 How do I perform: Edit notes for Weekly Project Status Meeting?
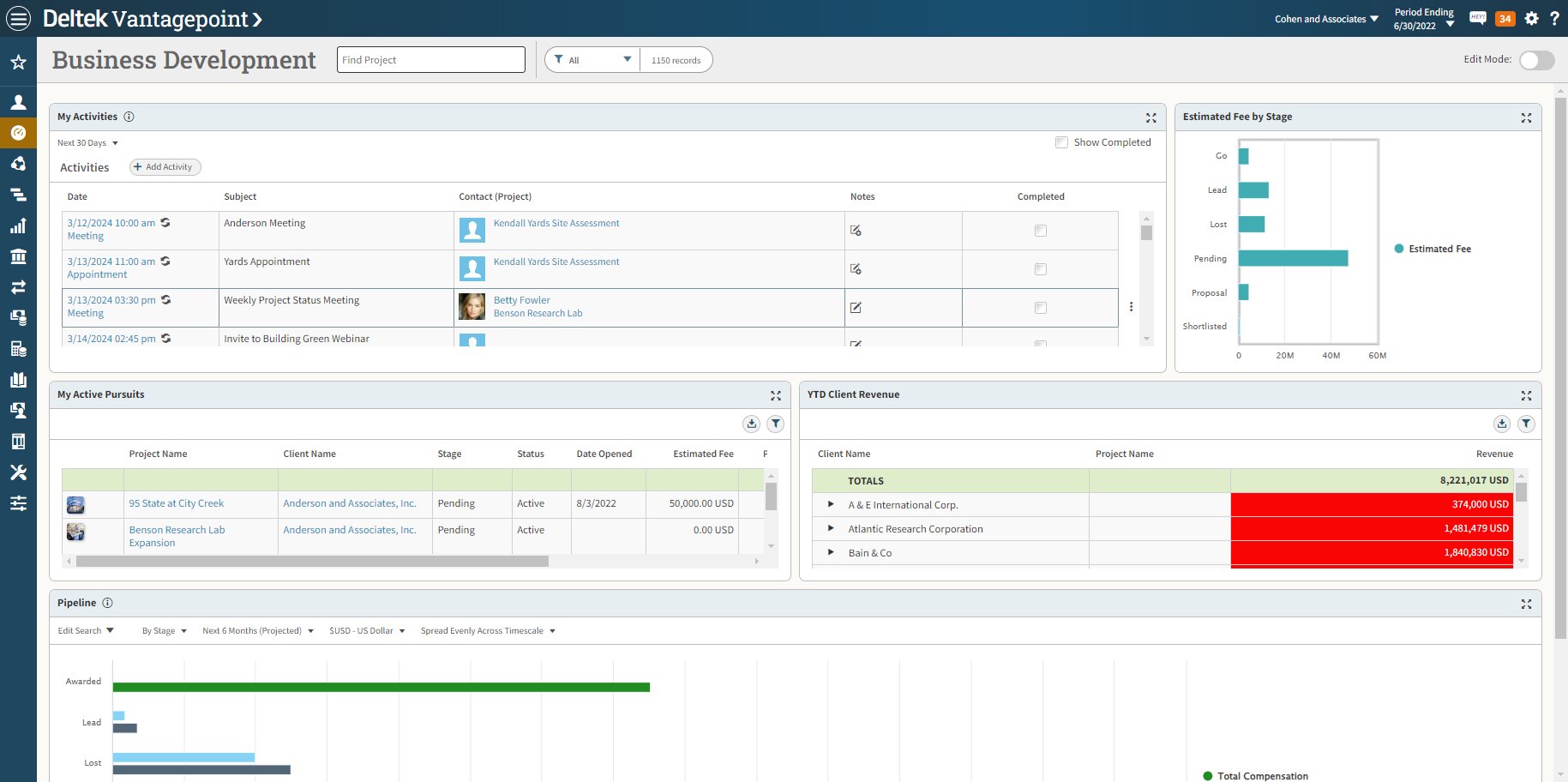click(x=856, y=308)
